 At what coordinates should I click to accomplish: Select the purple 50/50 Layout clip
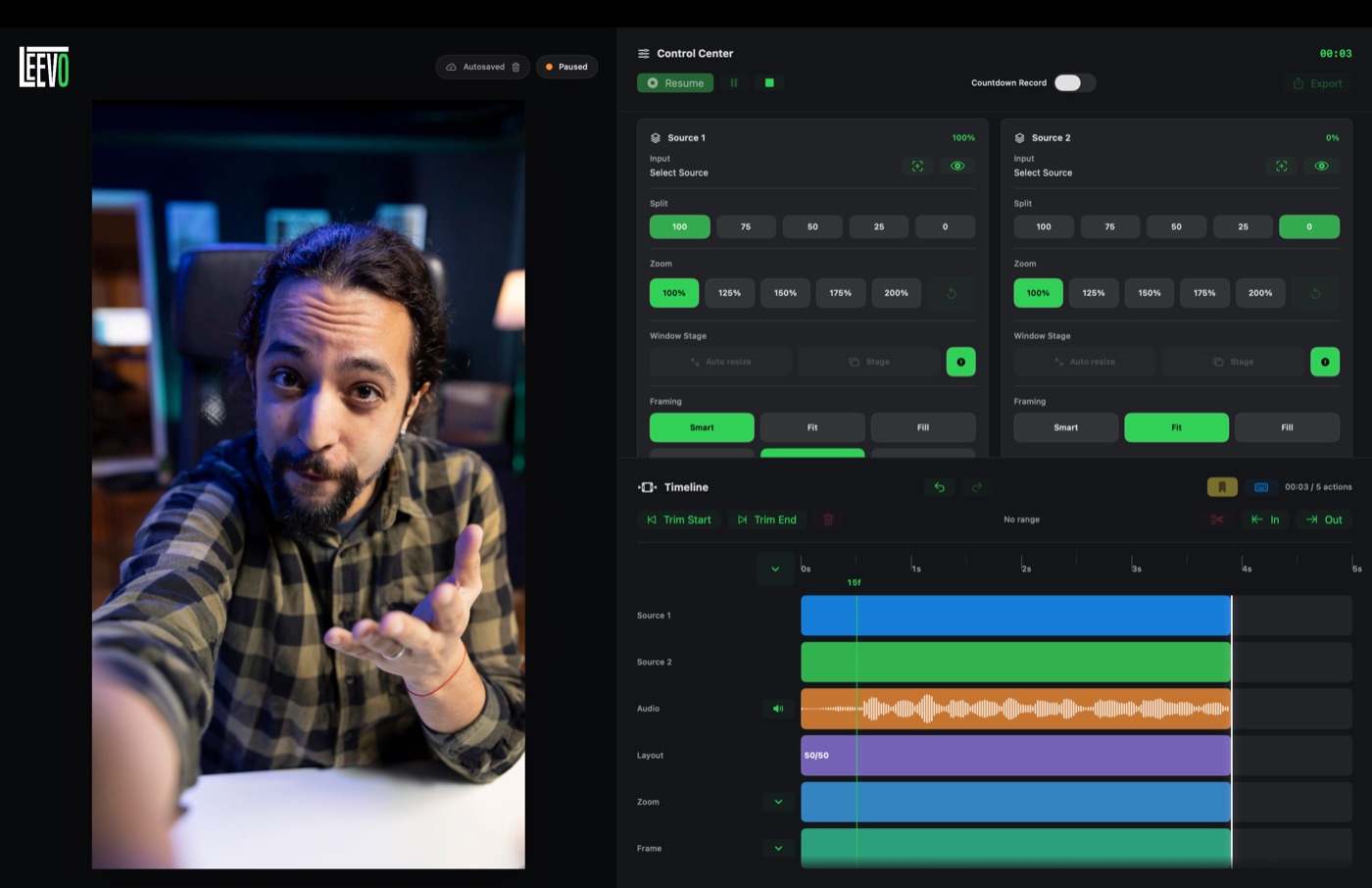(x=1015, y=755)
